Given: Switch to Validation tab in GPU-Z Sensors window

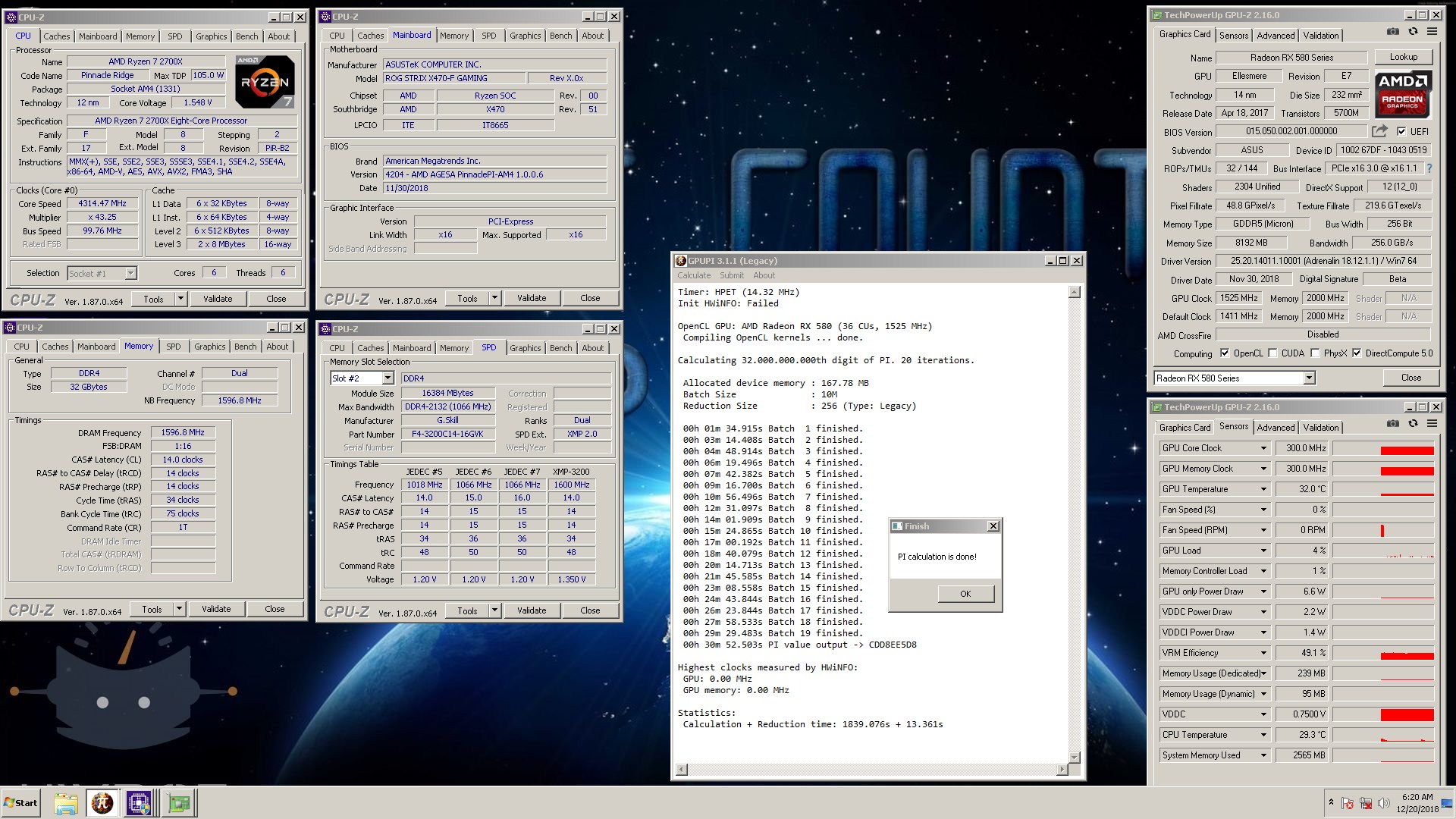Looking at the screenshot, I should pyautogui.click(x=1320, y=428).
